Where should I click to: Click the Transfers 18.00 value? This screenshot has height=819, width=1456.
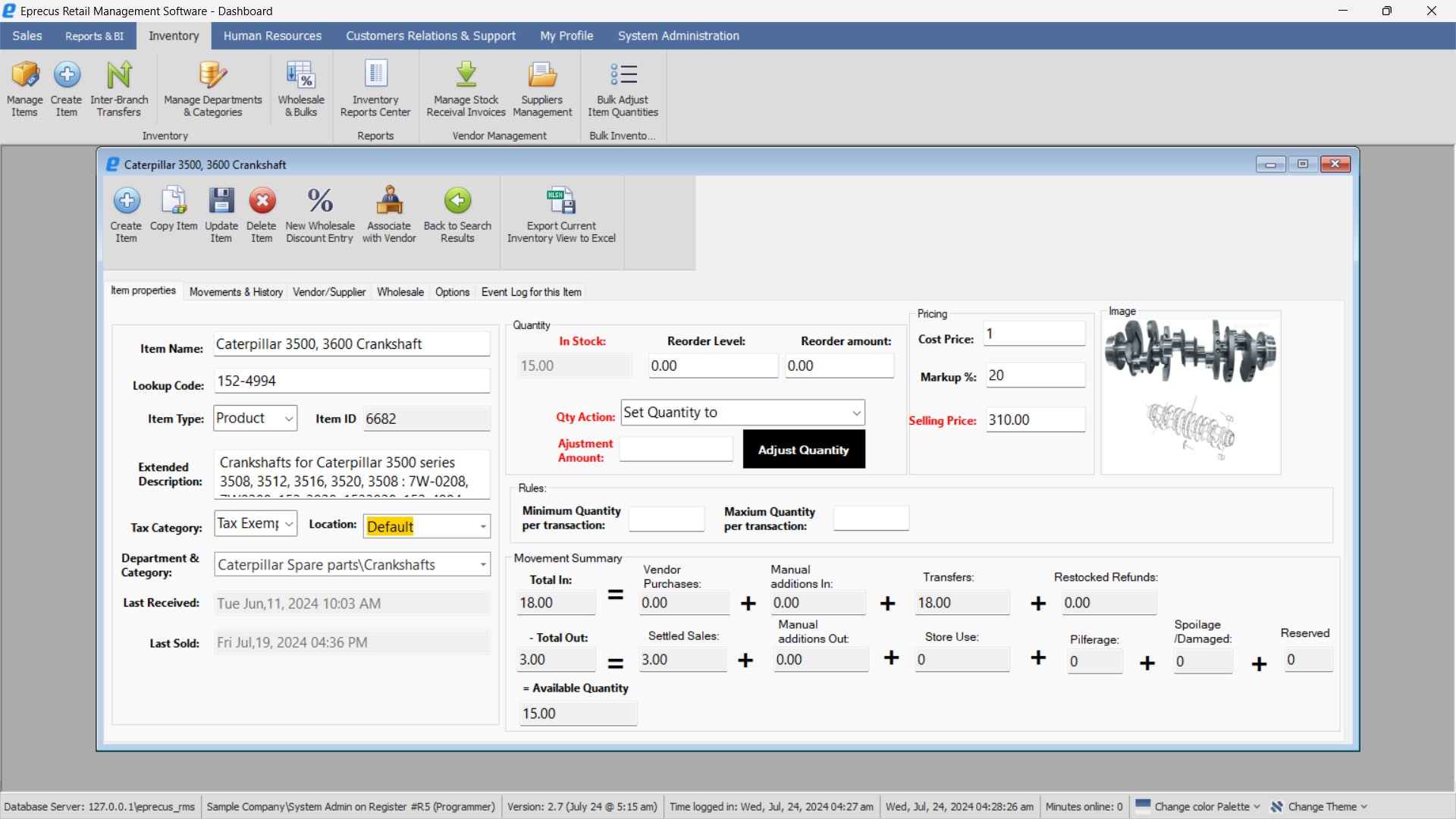click(962, 603)
